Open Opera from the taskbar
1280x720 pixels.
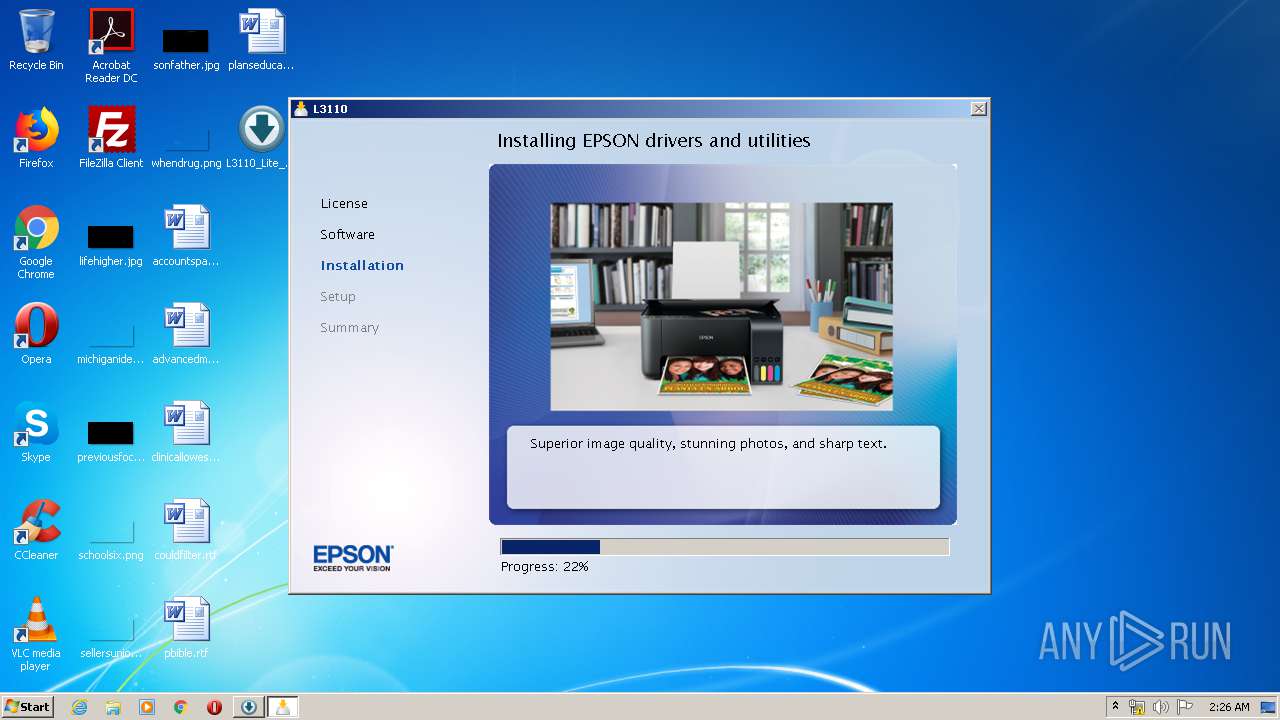(x=214, y=707)
